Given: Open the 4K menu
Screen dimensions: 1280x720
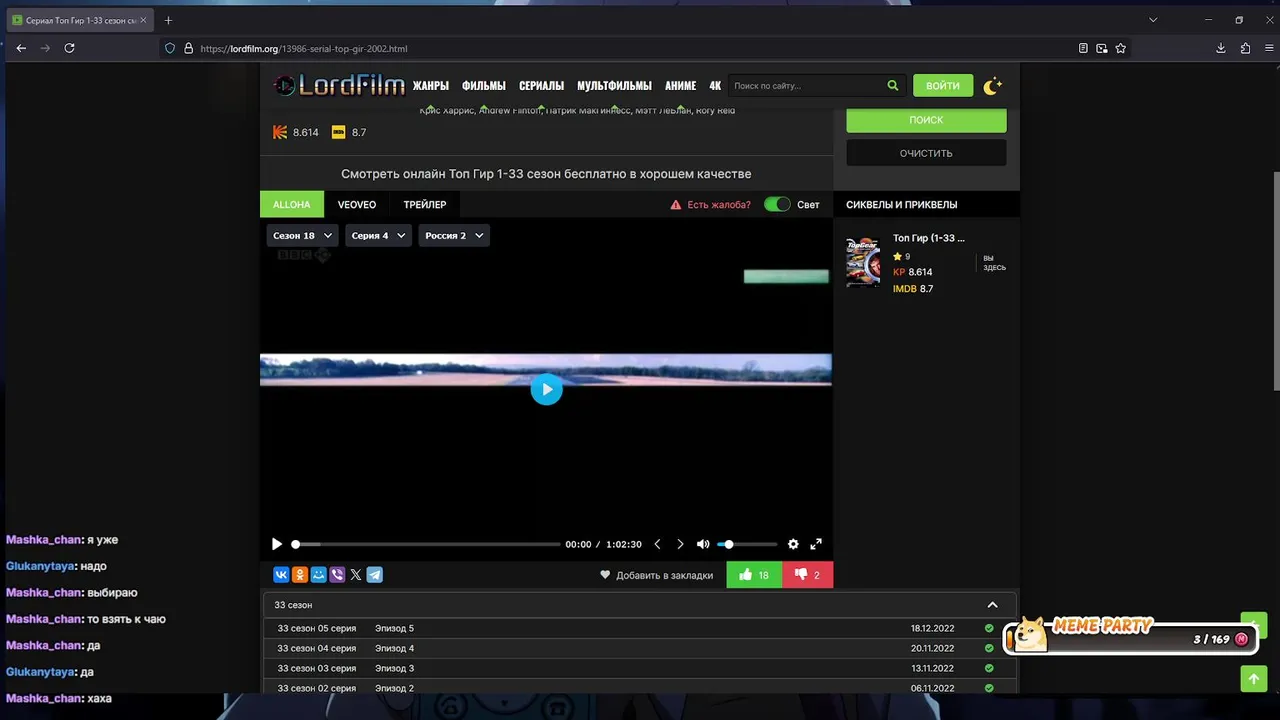Looking at the screenshot, I should click(715, 86).
